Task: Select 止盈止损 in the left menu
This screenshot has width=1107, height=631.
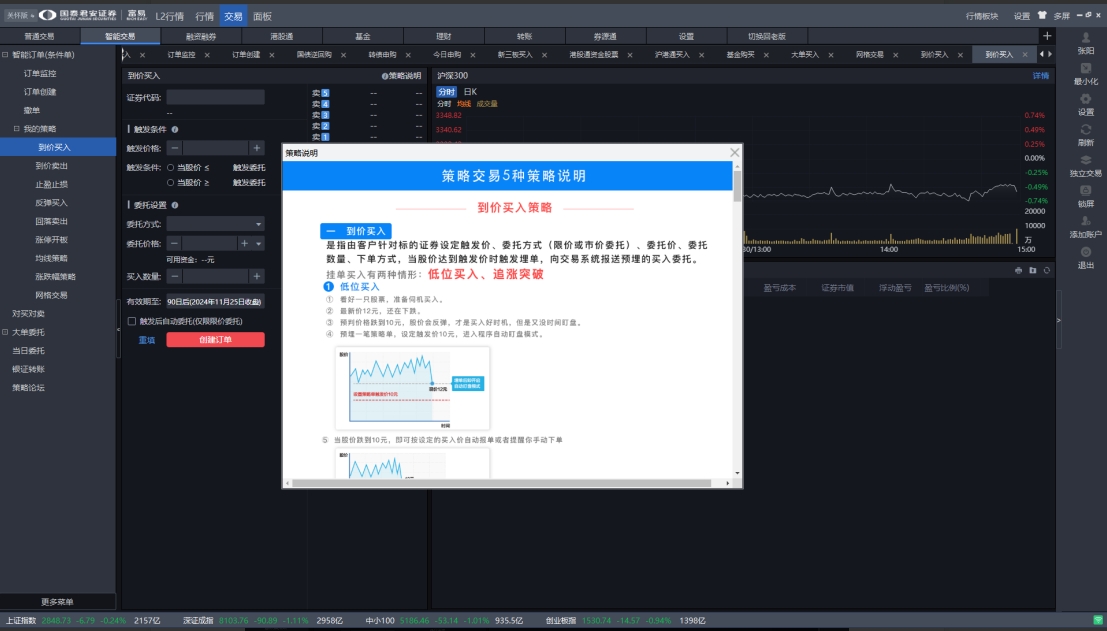Action: [x=52, y=184]
